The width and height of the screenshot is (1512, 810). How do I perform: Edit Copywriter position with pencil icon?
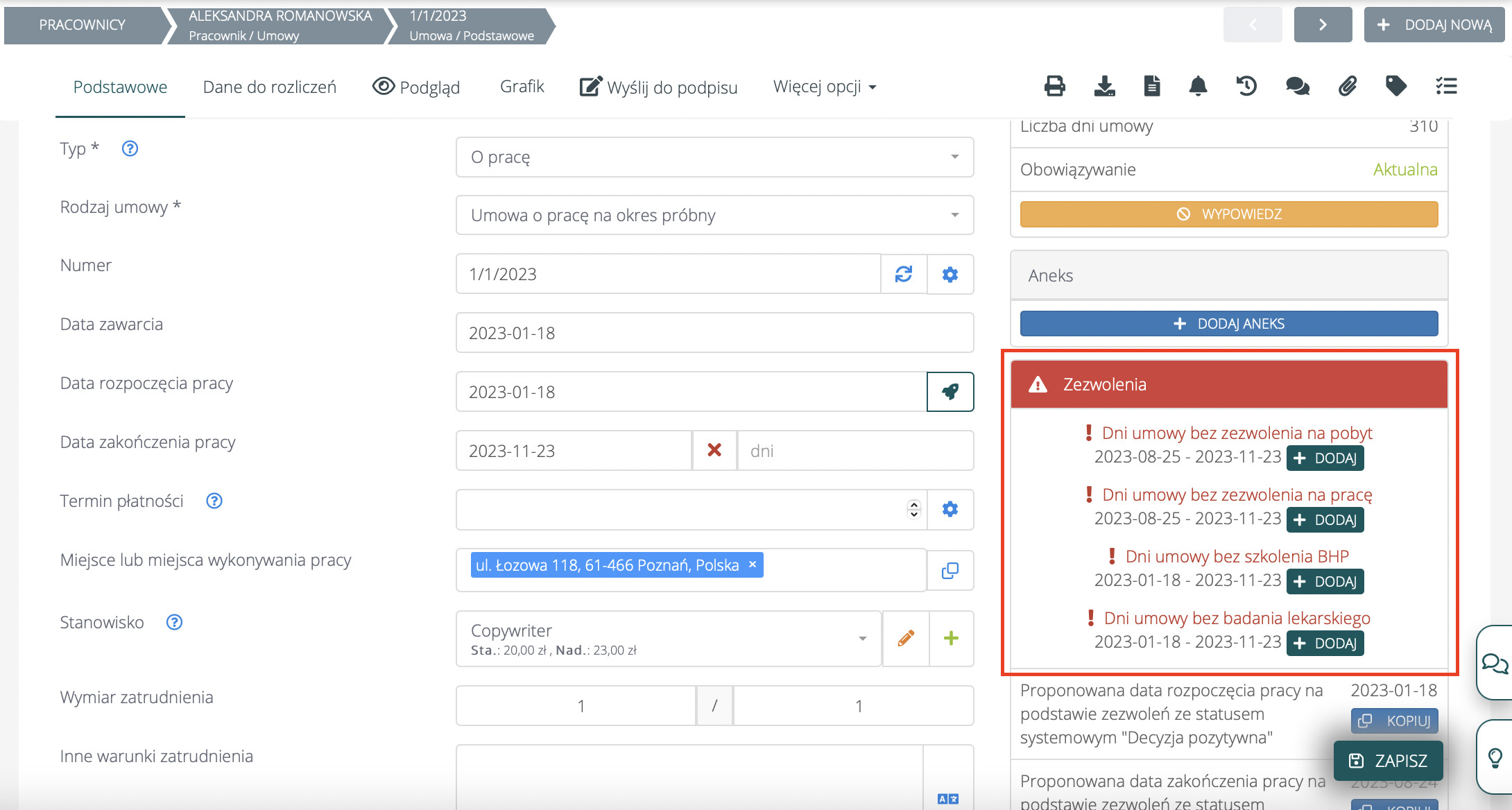pyautogui.click(x=906, y=638)
